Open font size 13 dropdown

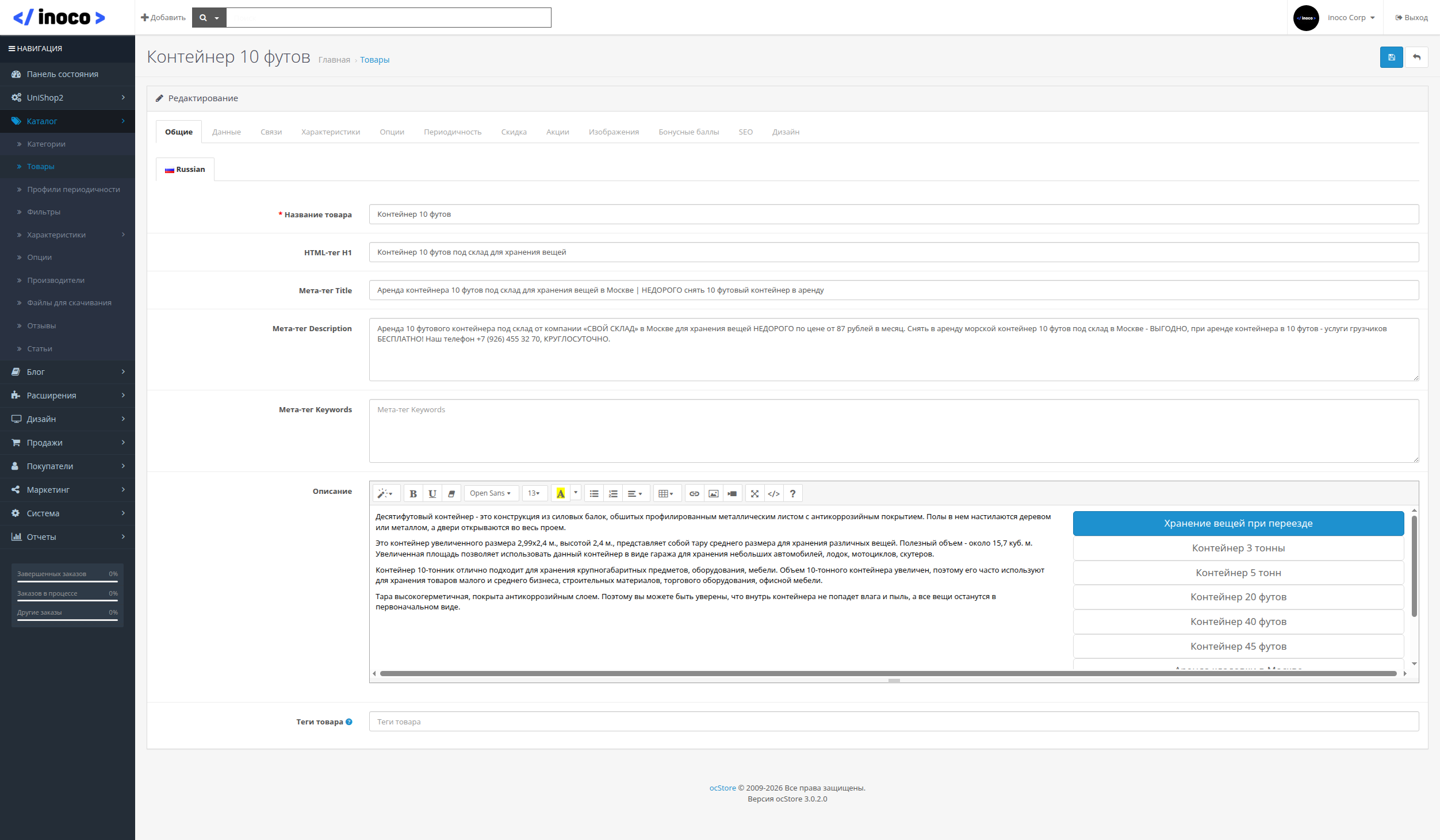point(534,493)
